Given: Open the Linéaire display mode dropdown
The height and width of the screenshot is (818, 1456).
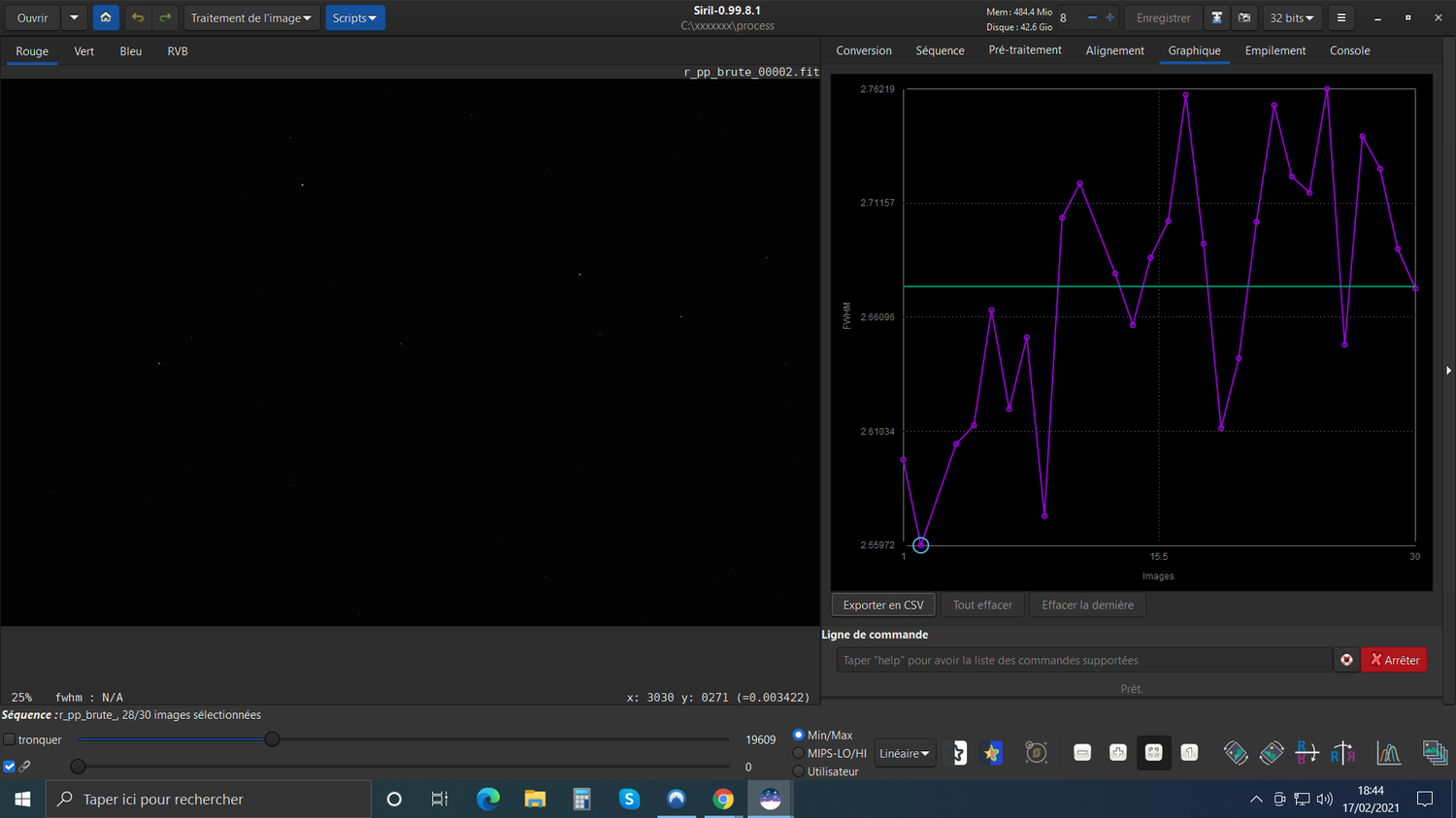Looking at the screenshot, I should (x=905, y=753).
